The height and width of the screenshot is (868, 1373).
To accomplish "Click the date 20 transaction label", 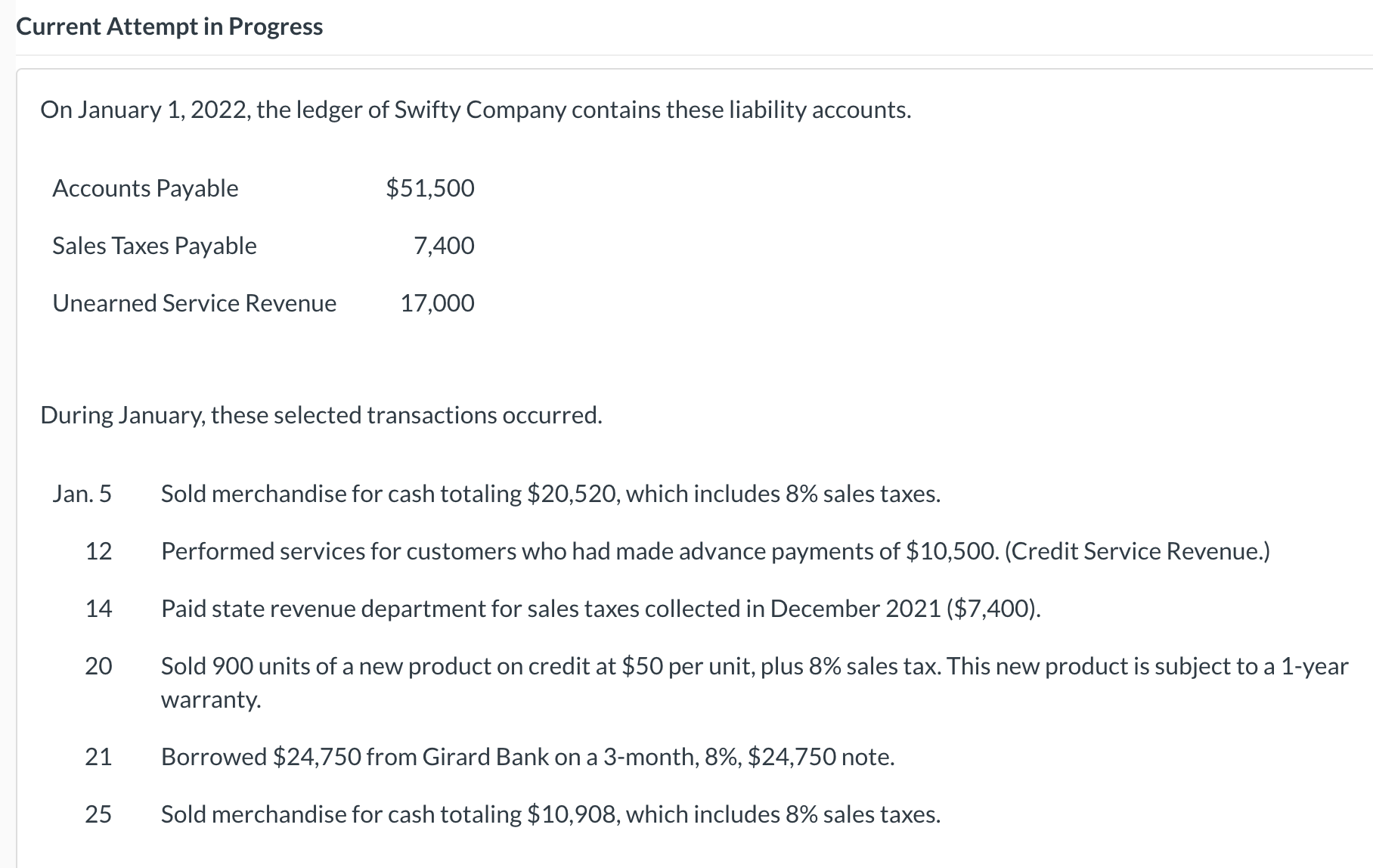I will [98, 666].
